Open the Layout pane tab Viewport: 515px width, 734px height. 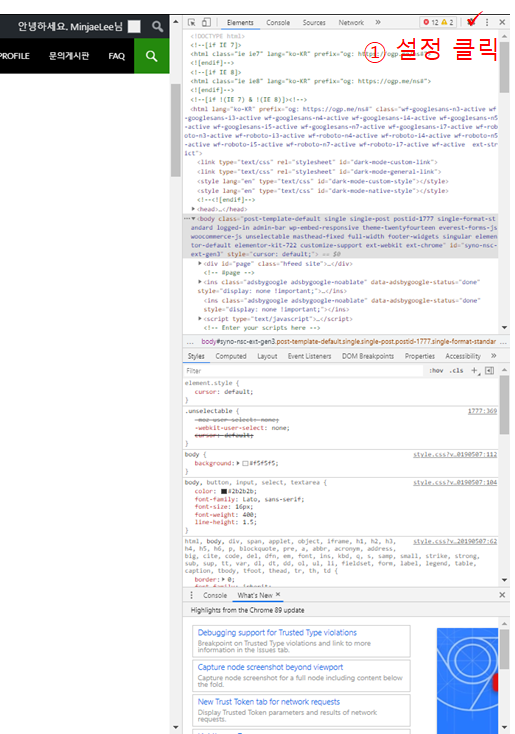(267, 356)
